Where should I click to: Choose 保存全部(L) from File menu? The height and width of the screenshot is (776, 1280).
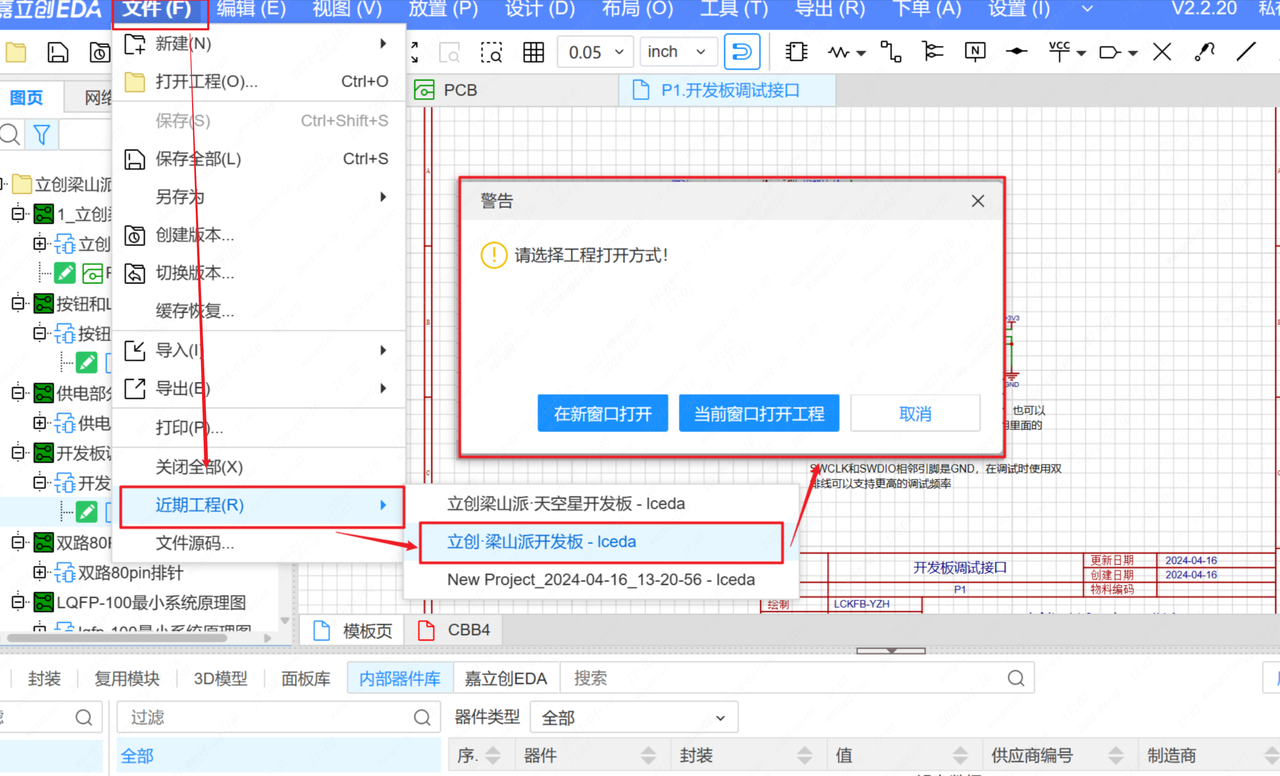point(258,159)
